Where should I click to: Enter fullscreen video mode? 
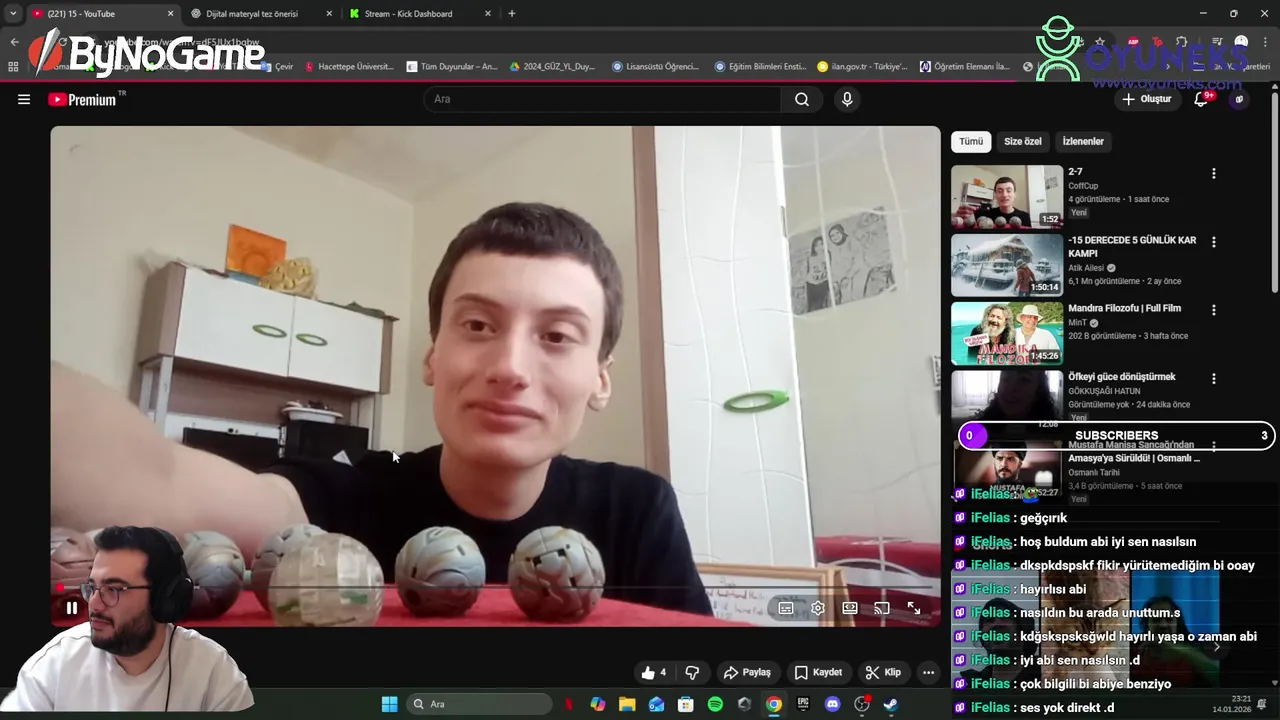914,608
